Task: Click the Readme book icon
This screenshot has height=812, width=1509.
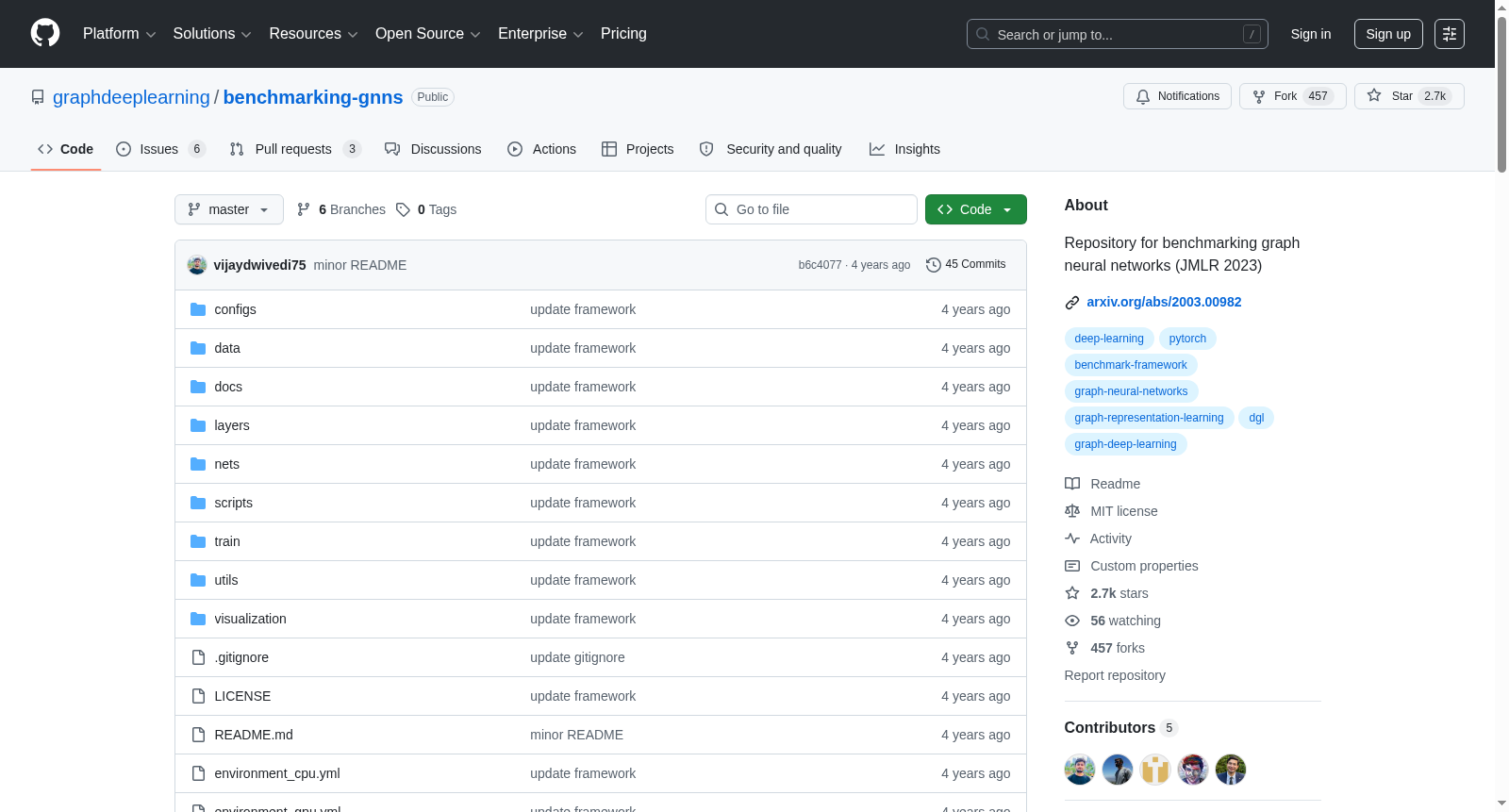Action: (1072, 484)
